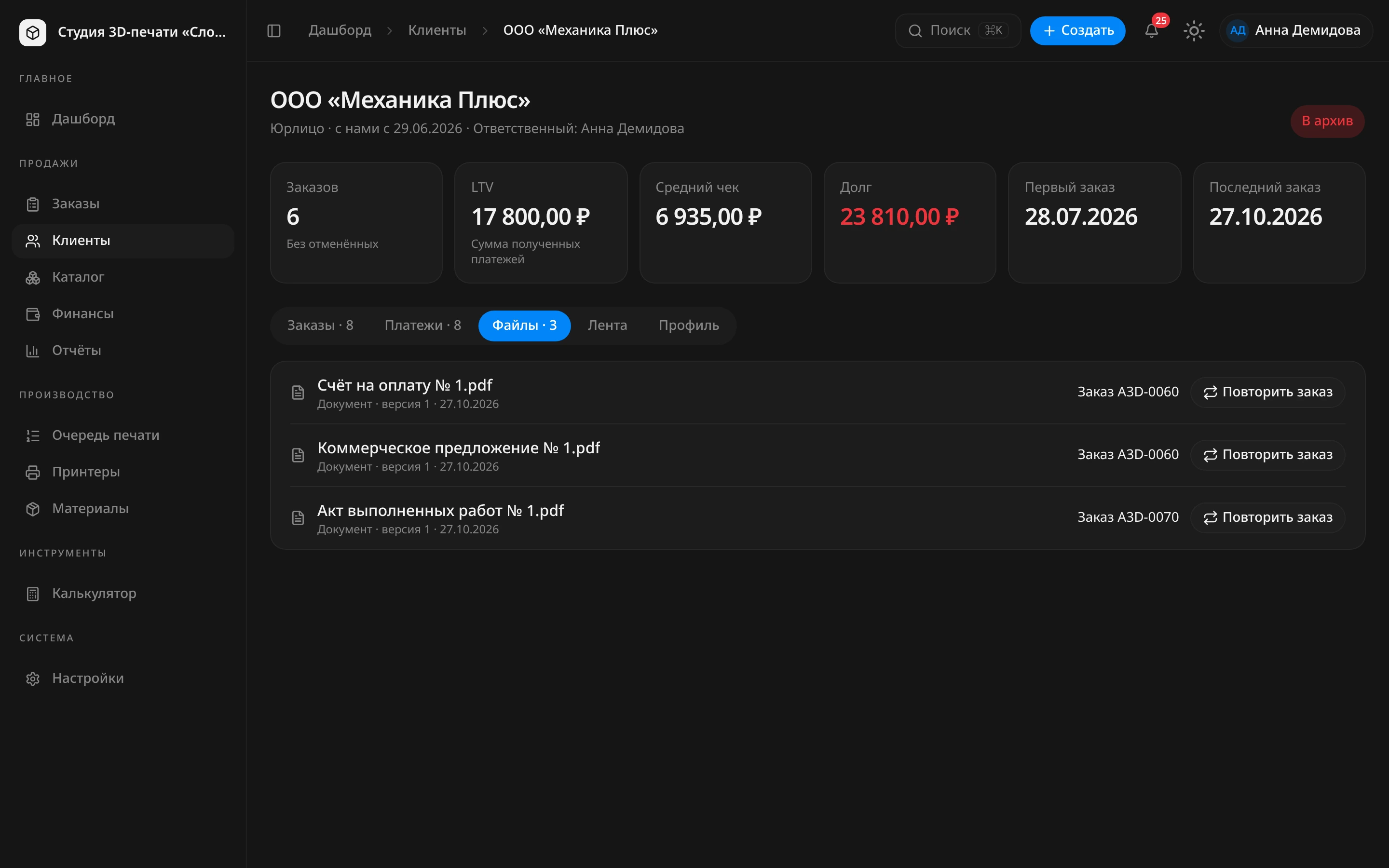The image size is (1389, 868).
Task: Open Материалы in the sidebar
Action: tap(123, 509)
